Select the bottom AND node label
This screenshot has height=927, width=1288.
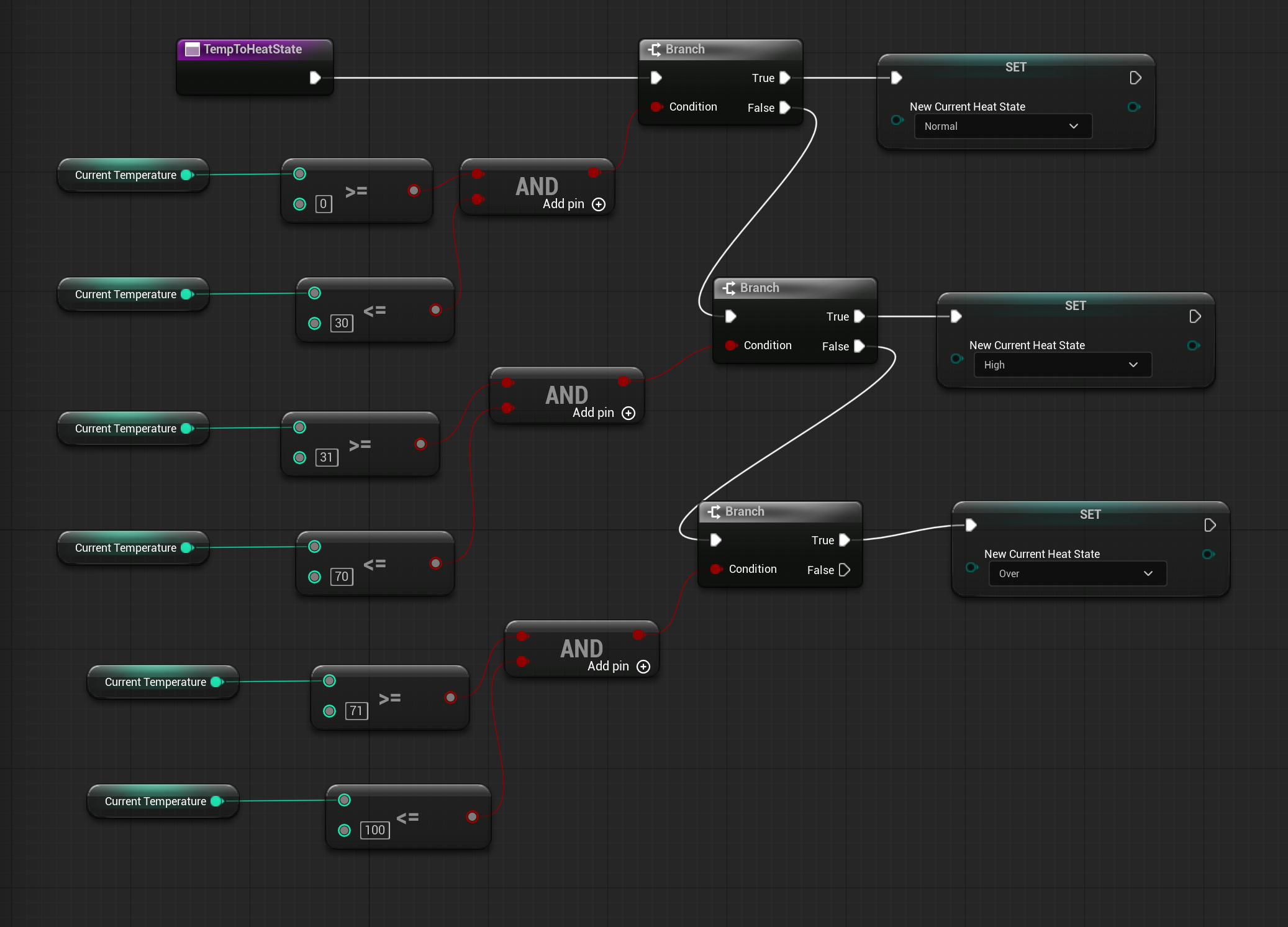[582, 648]
